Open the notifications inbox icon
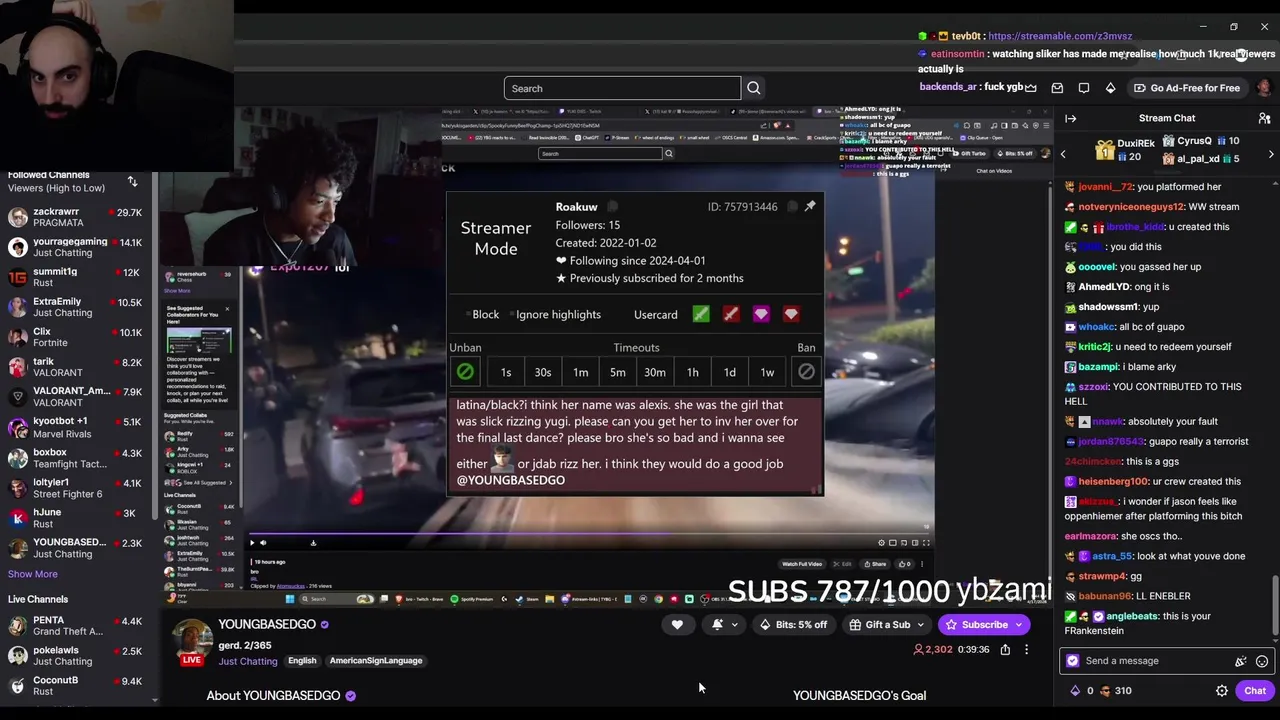 point(1057,88)
